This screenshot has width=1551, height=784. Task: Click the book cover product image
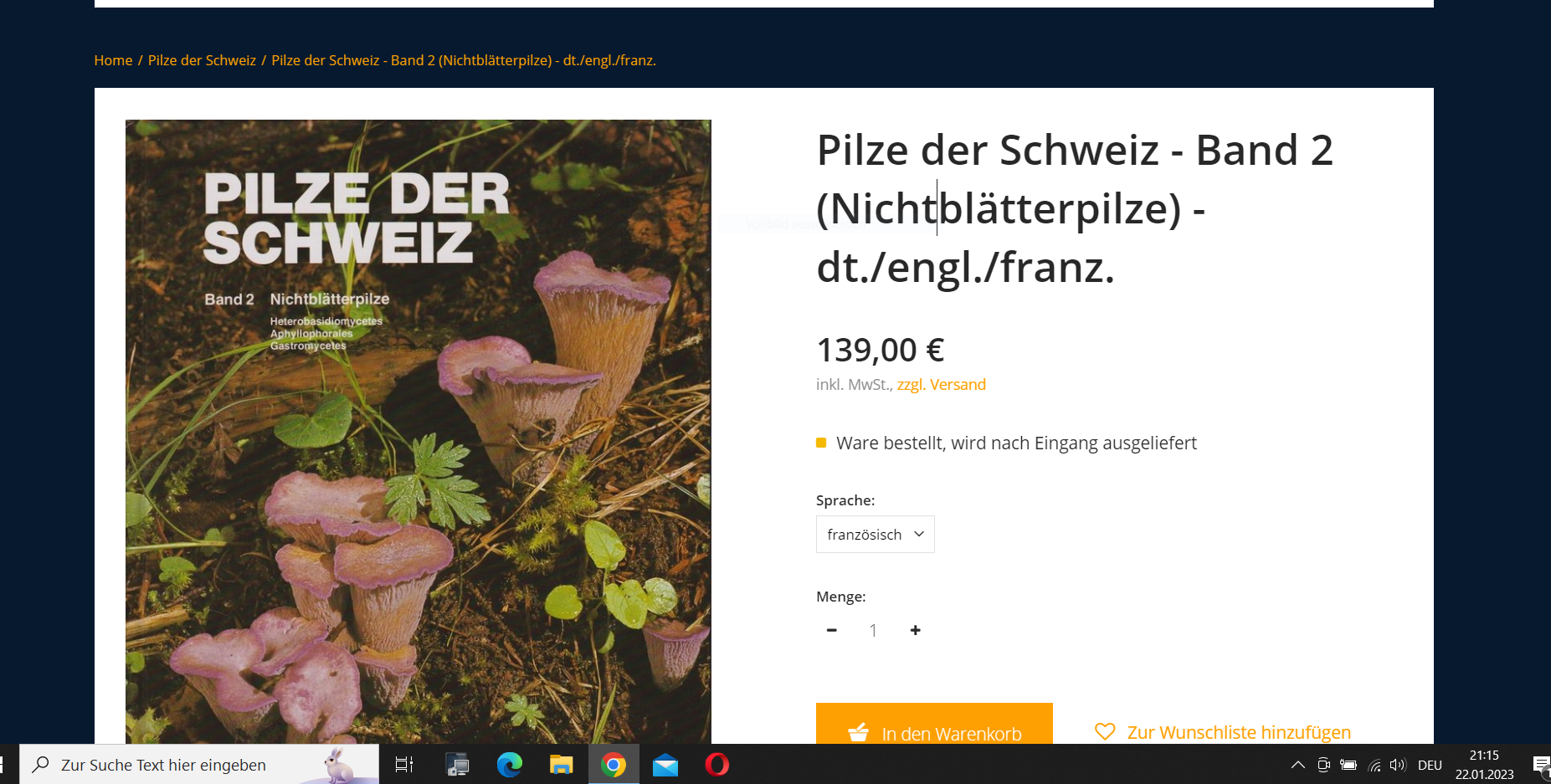[418, 432]
